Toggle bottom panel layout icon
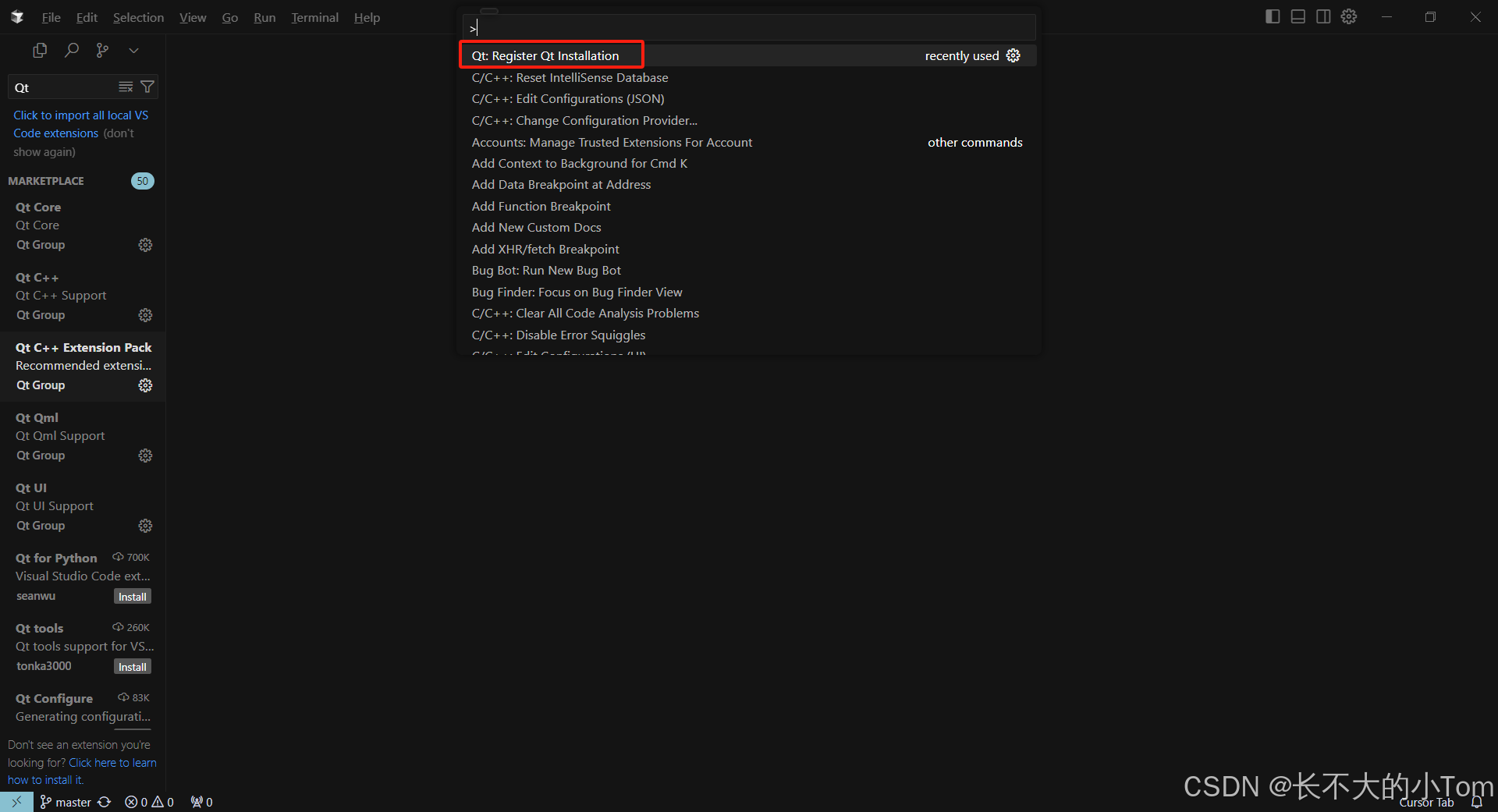The image size is (1498, 812). point(1298,16)
